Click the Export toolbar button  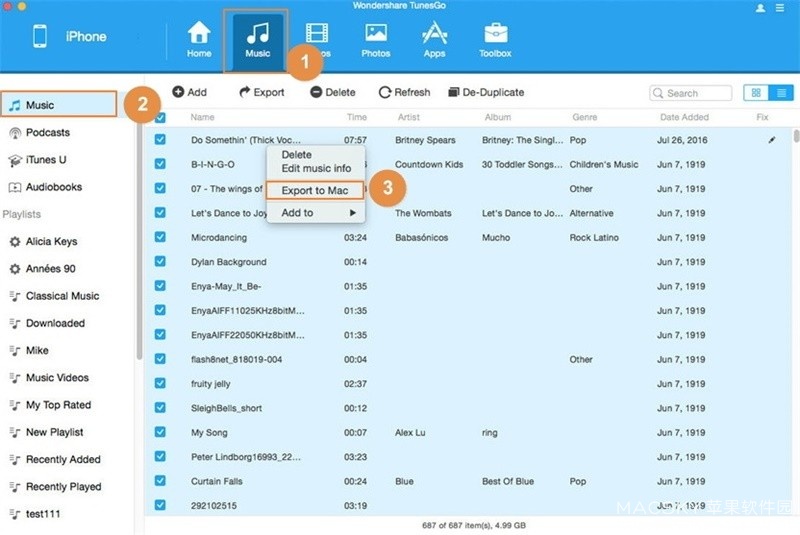[x=261, y=92]
